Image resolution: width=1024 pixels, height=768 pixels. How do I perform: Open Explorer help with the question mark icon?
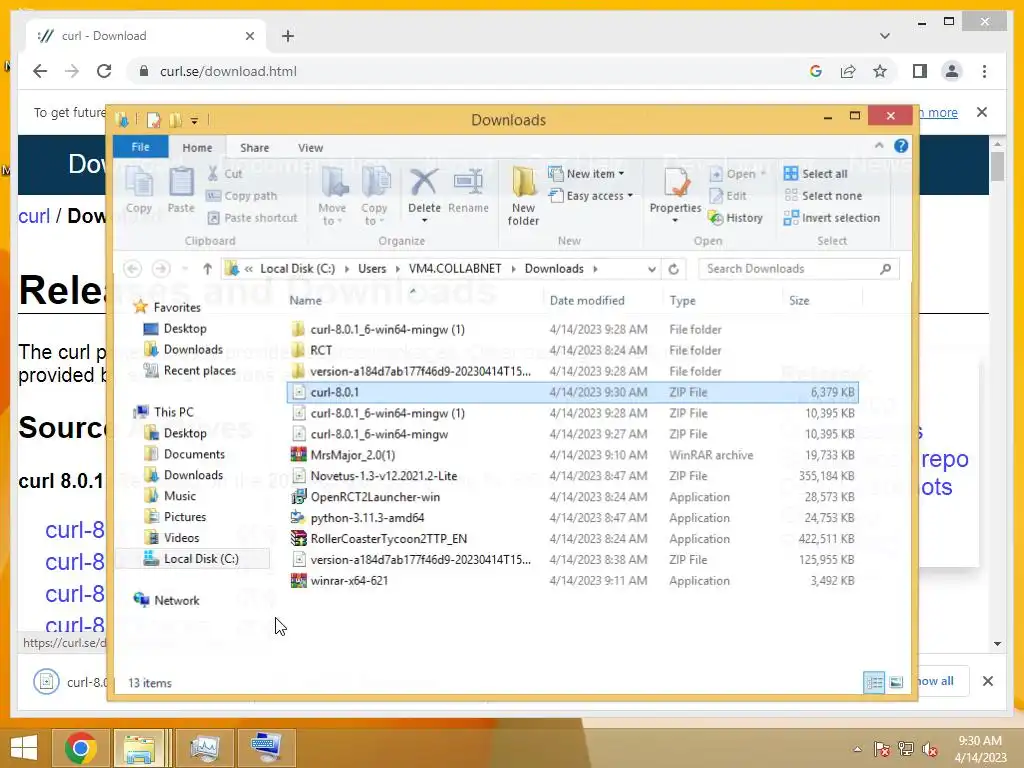point(901,146)
